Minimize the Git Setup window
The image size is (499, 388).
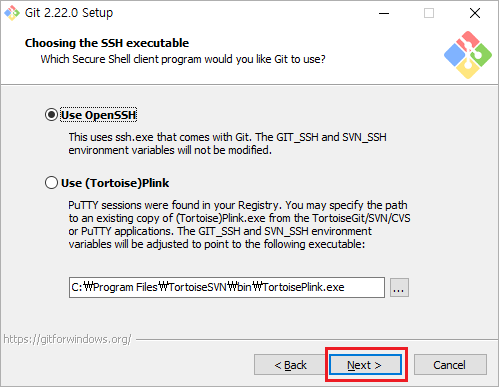(x=384, y=13)
